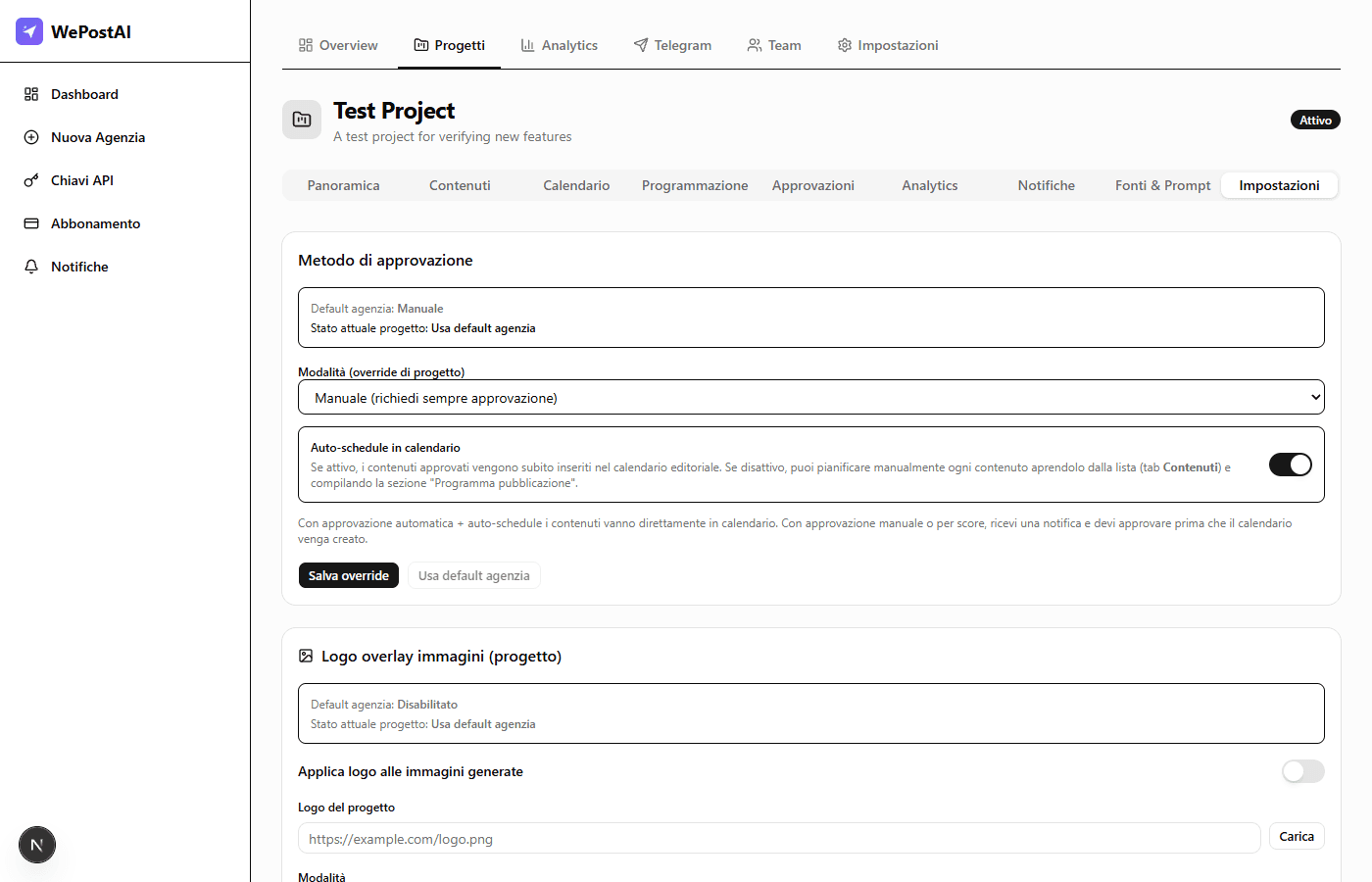Enable Applica logo alle immagini generate

pos(1302,771)
